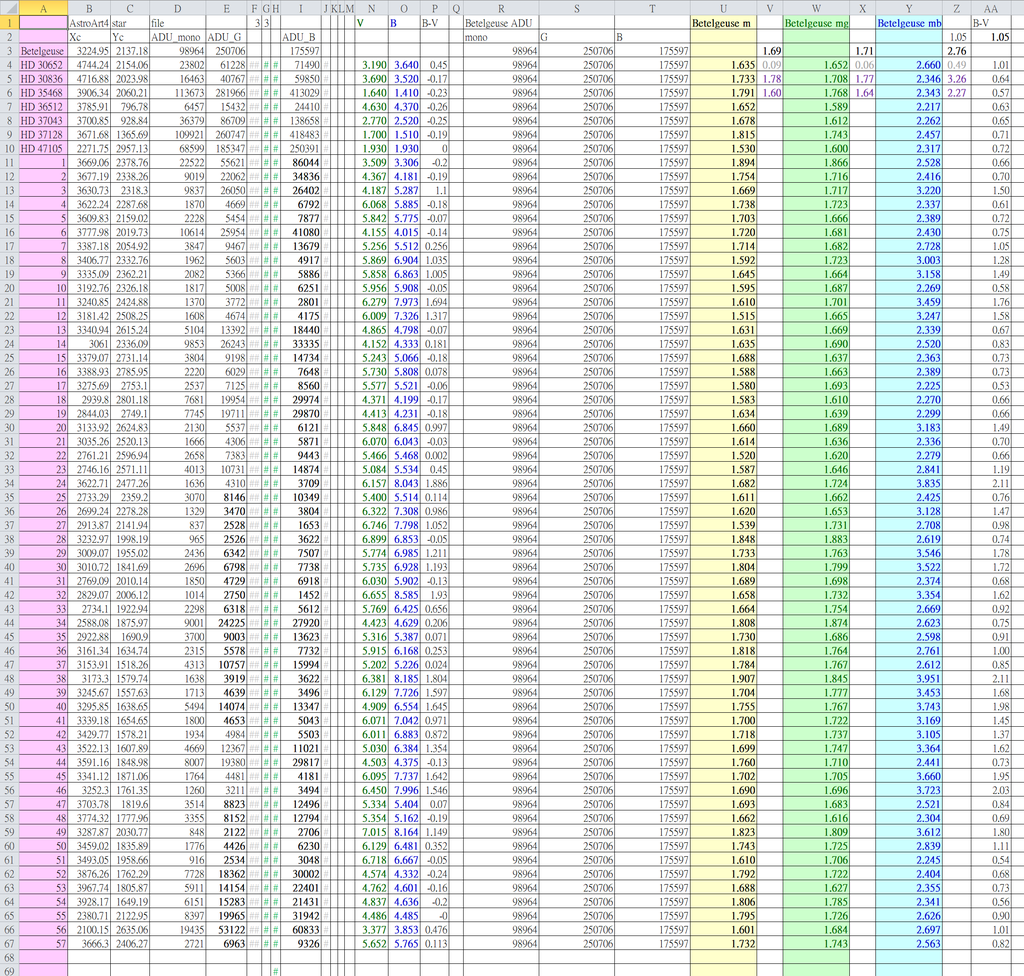
Task: Click the '3224.95' Xc value for Betelgeuse
Action: [x=89, y=51]
